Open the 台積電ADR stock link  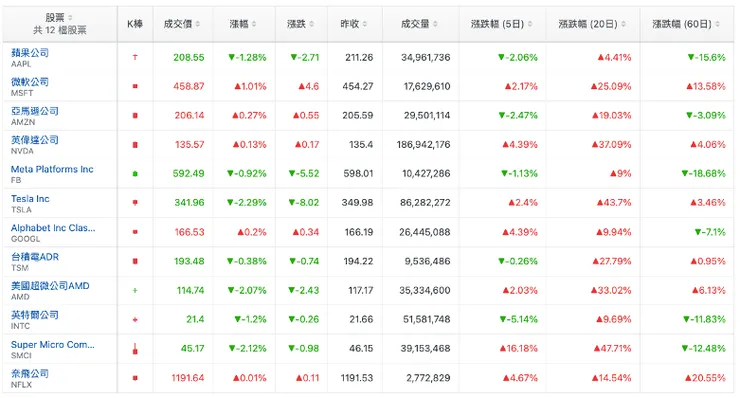coord(35,257)
